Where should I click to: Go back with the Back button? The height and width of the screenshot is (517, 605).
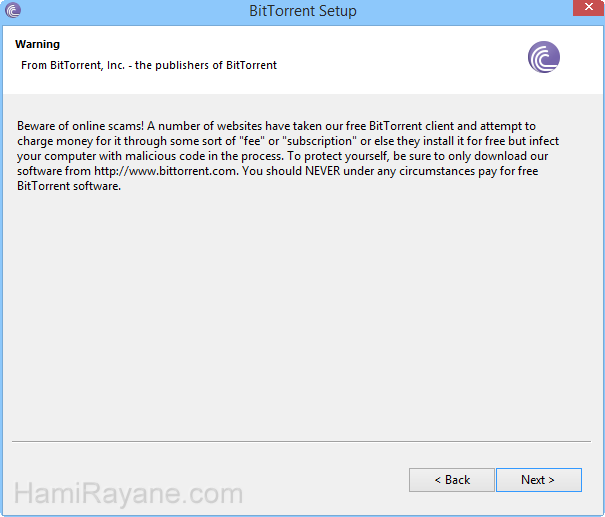pos(451,480)
